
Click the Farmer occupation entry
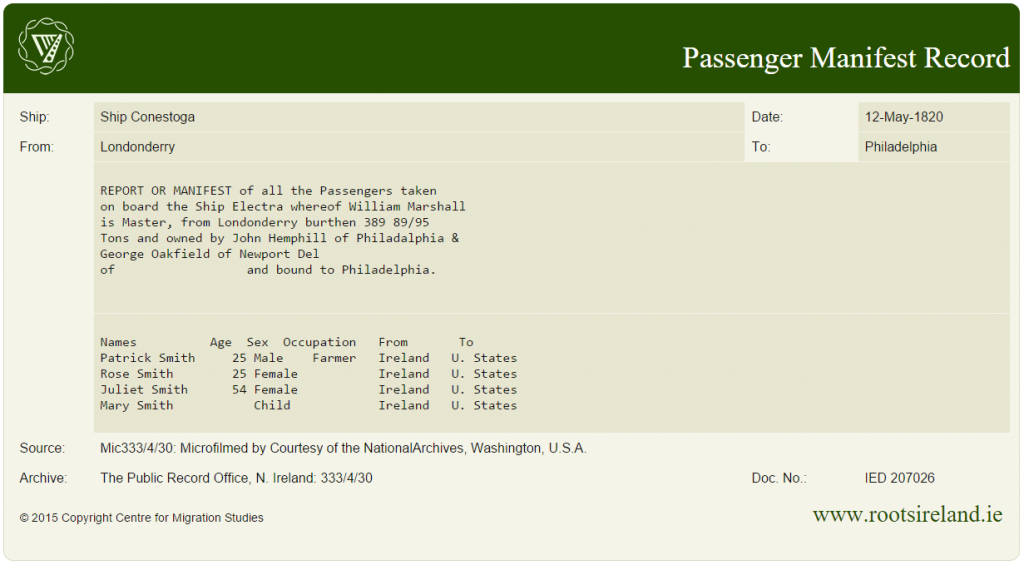[334, 358]
